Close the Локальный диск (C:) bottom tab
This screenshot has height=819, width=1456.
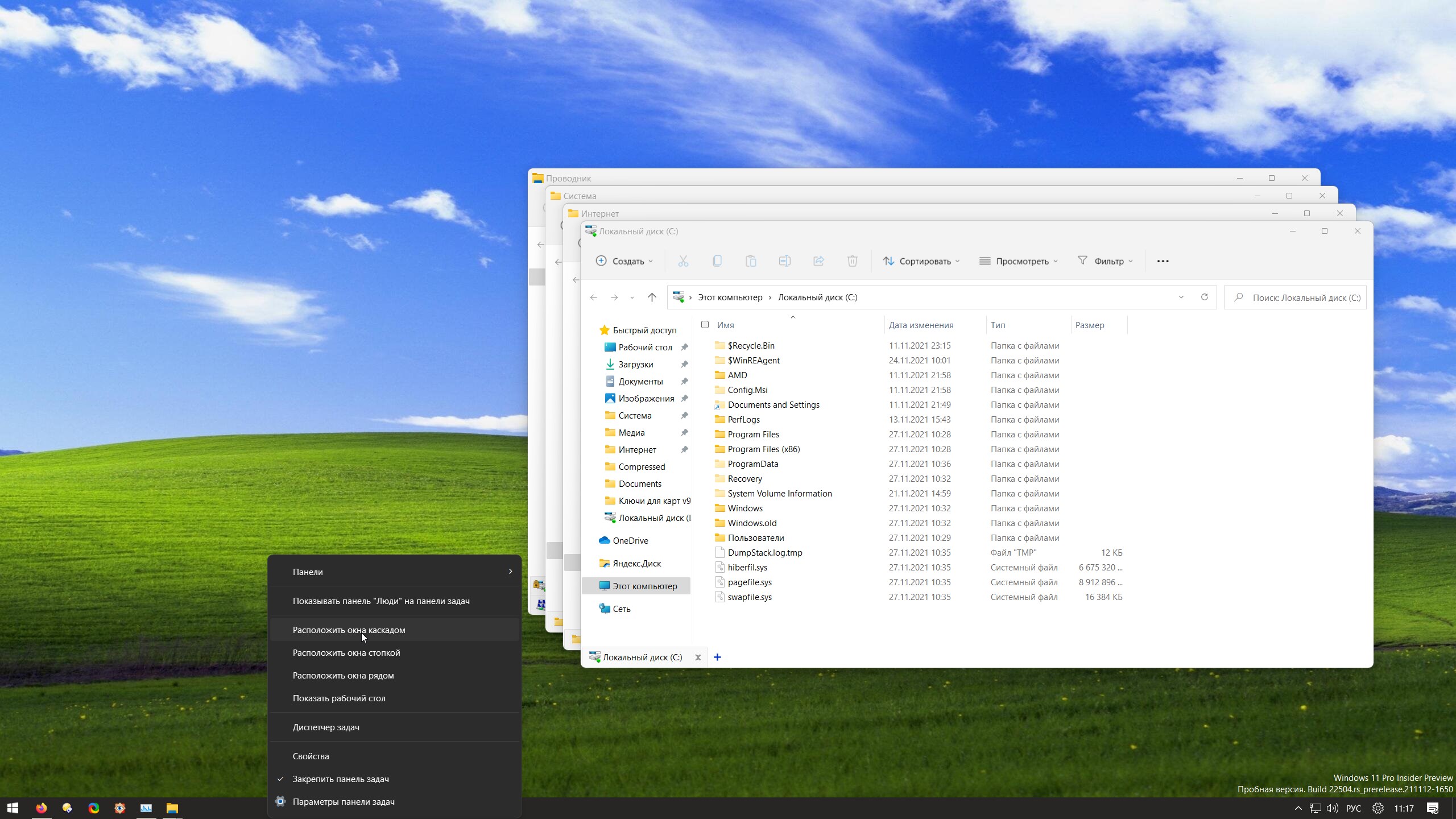click(x=698, y=657)
